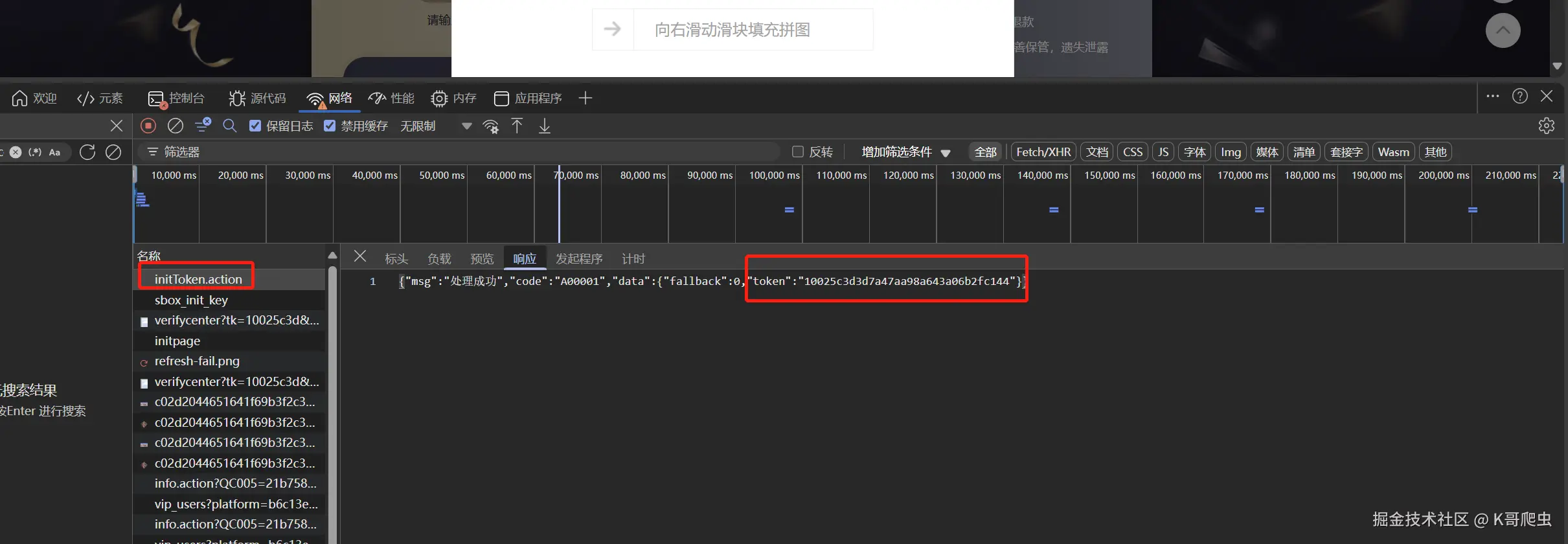Export HAR file with down arrow
This screenshot has width=1568, height=544.
tap(545, 126)
